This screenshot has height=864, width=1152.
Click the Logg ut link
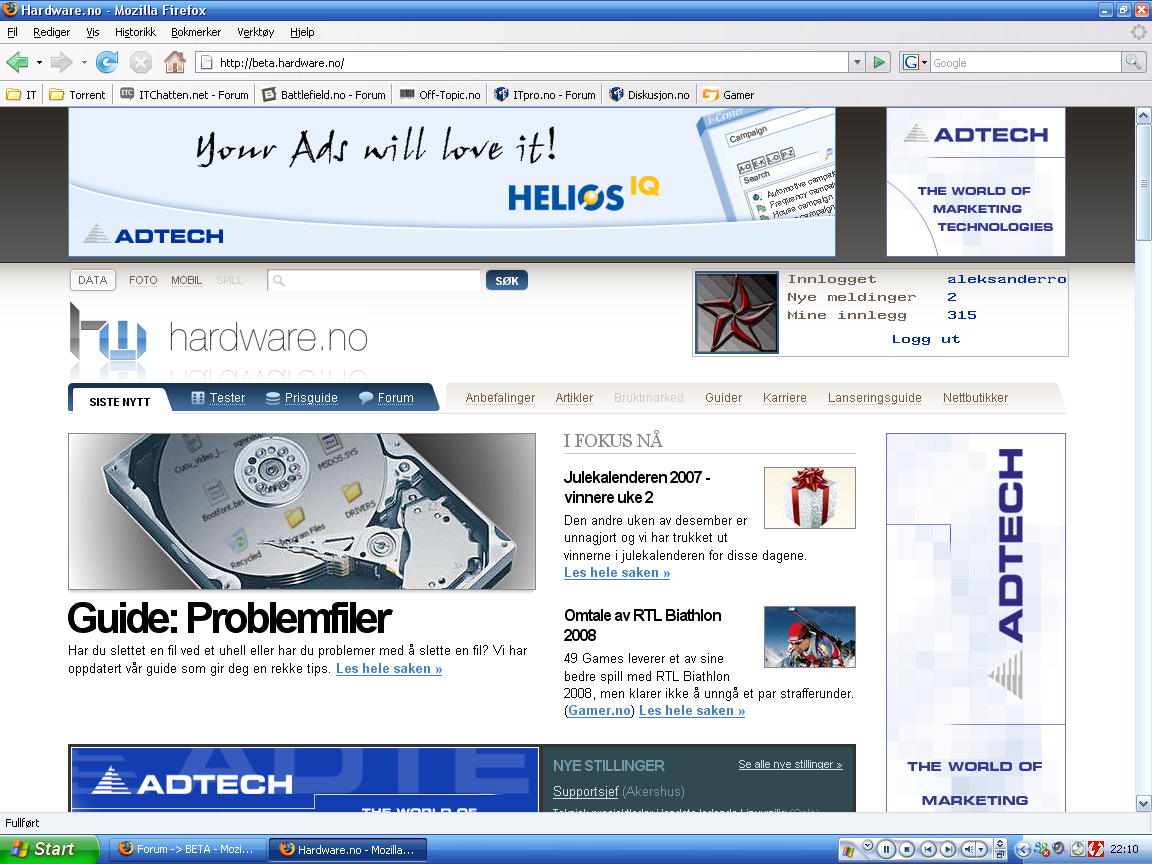(x=926, y=339)
